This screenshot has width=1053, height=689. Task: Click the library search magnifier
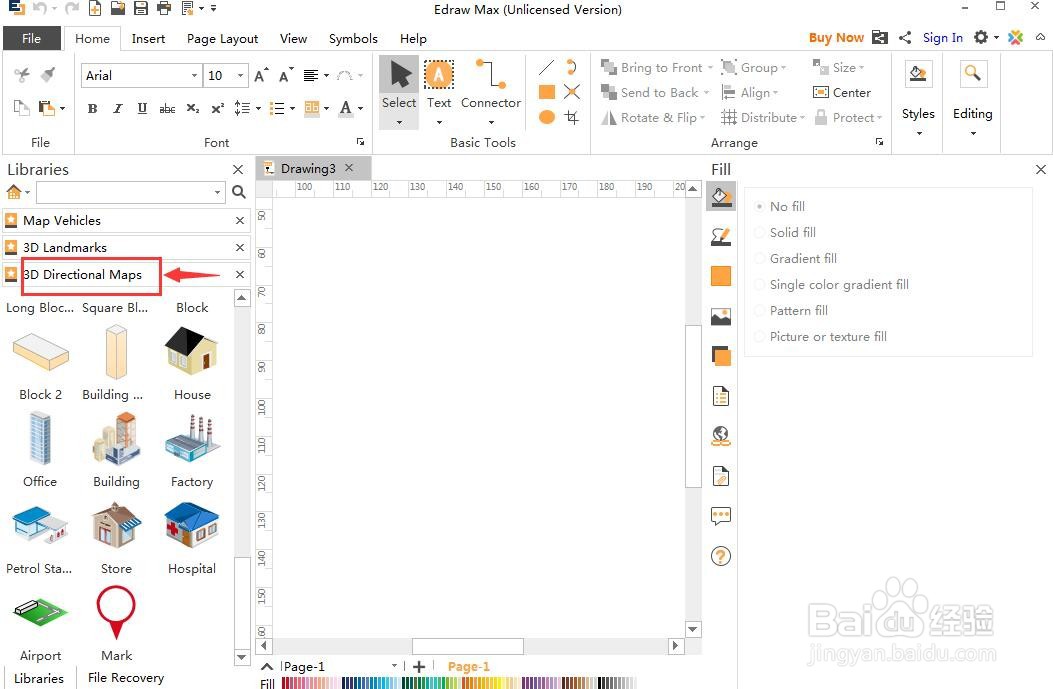[x=238, y=192]
